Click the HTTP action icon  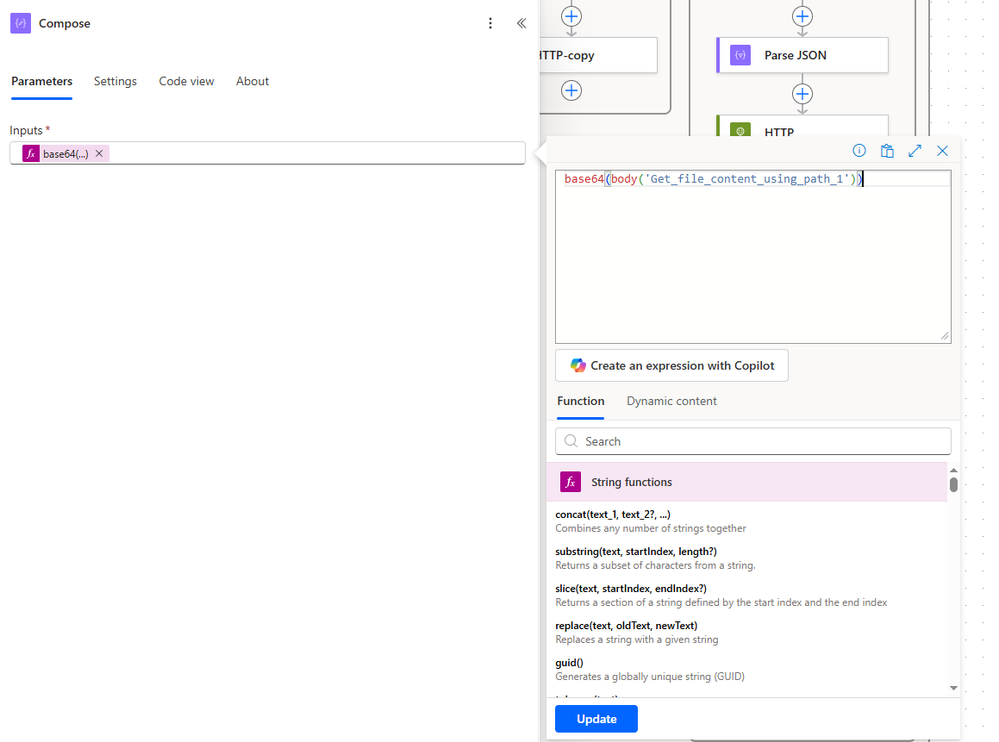click(740, 129)
